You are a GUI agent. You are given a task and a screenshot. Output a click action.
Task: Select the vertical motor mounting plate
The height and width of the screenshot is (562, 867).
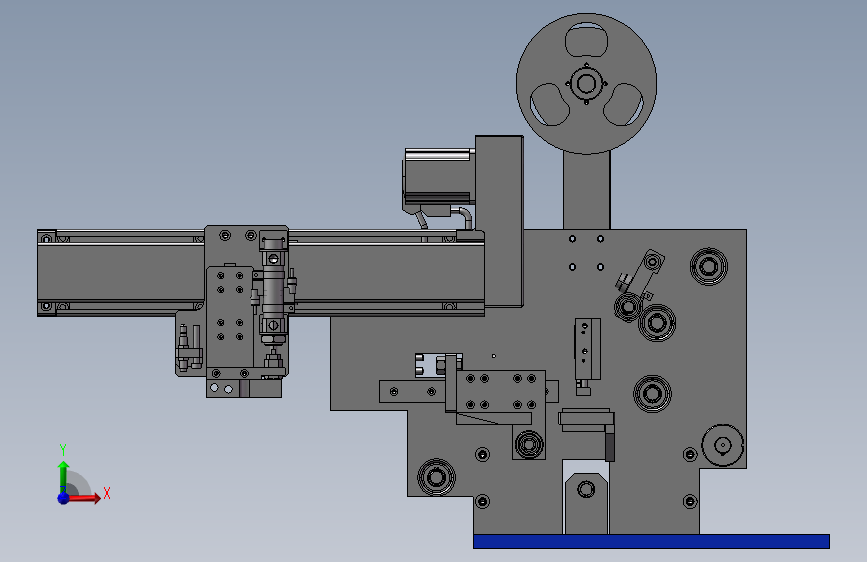(499, 221)
